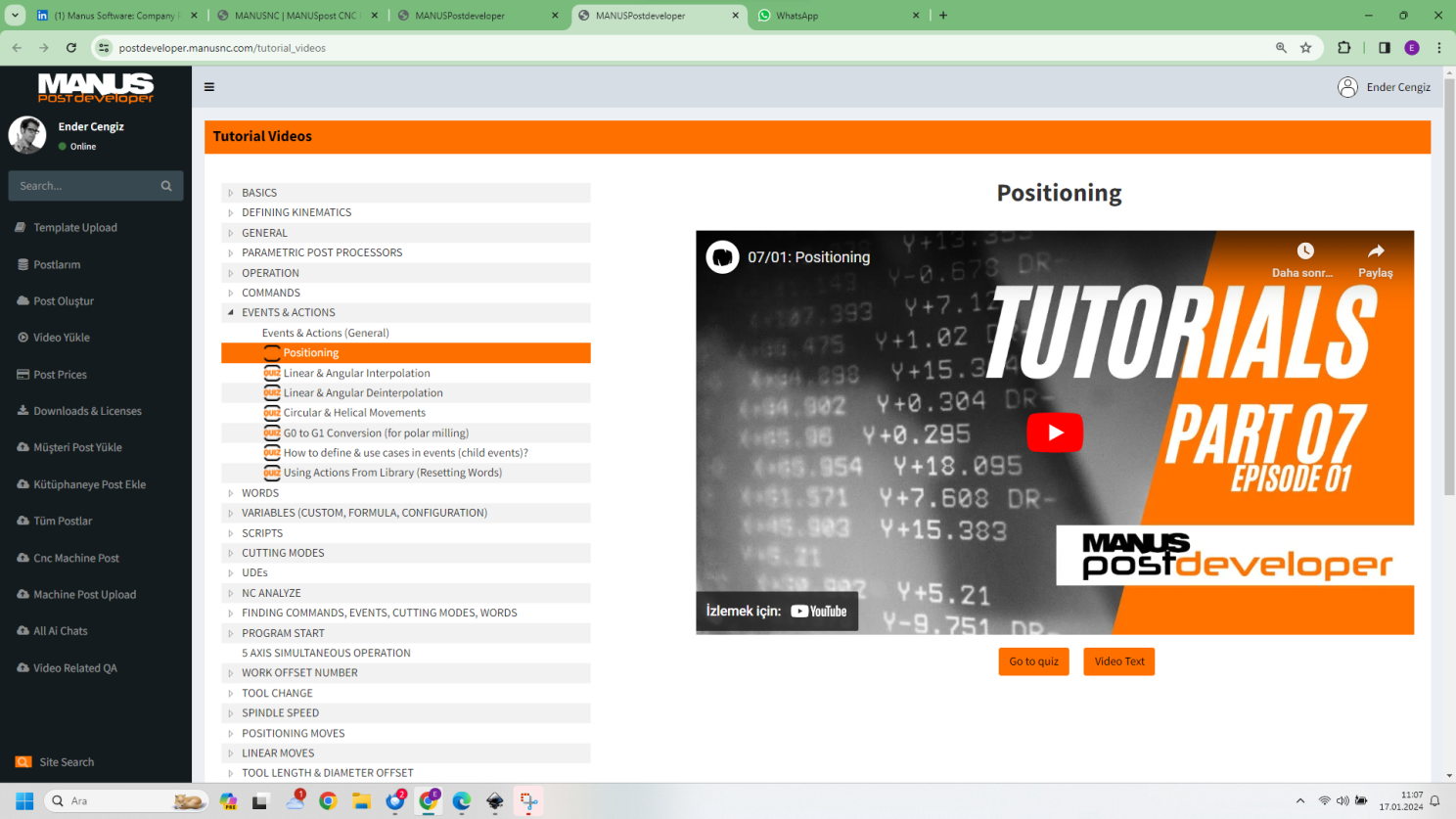Open Template Upload in sidebar menu
The image size is (1456, 819).
pyautogui.click(x=75, y=228)
